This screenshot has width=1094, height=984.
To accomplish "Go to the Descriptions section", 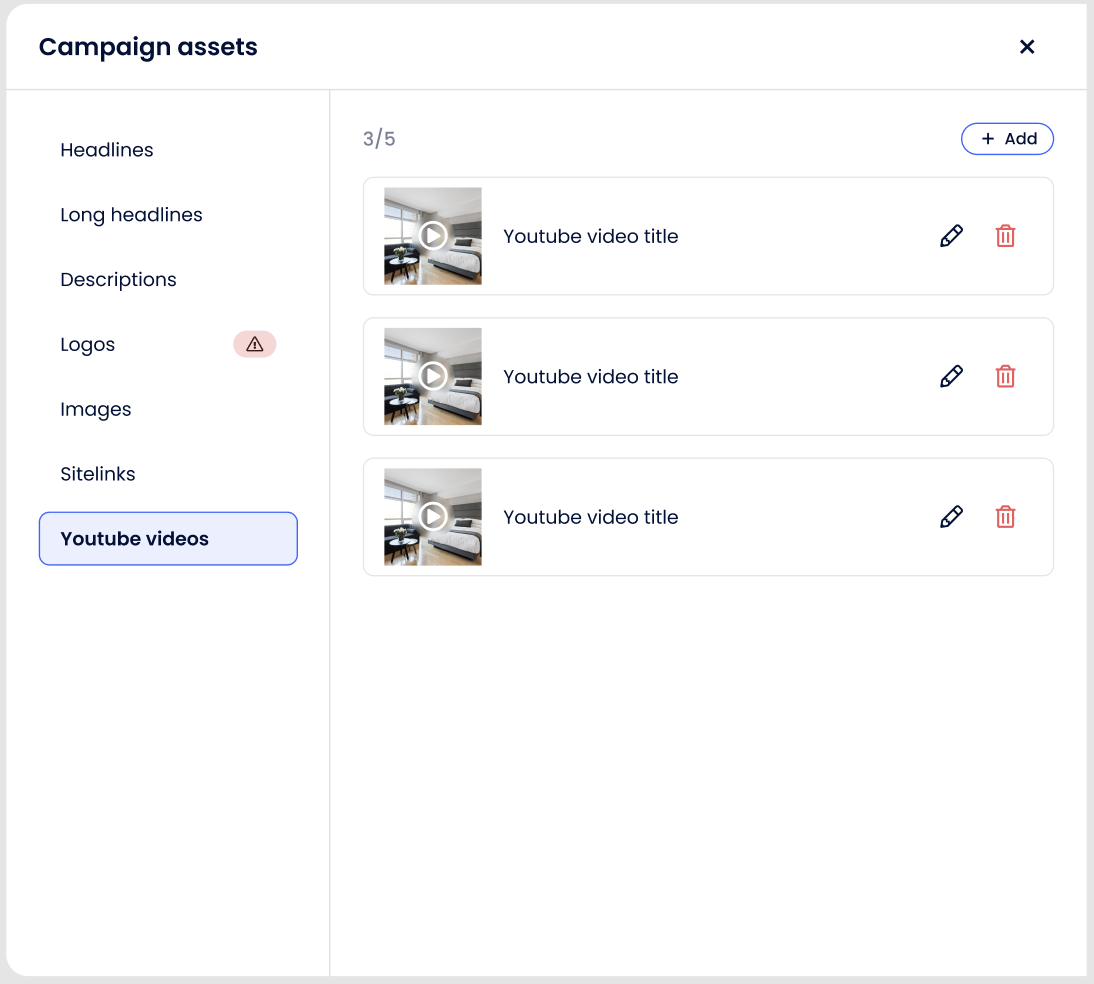I will [x=118, y=280].
